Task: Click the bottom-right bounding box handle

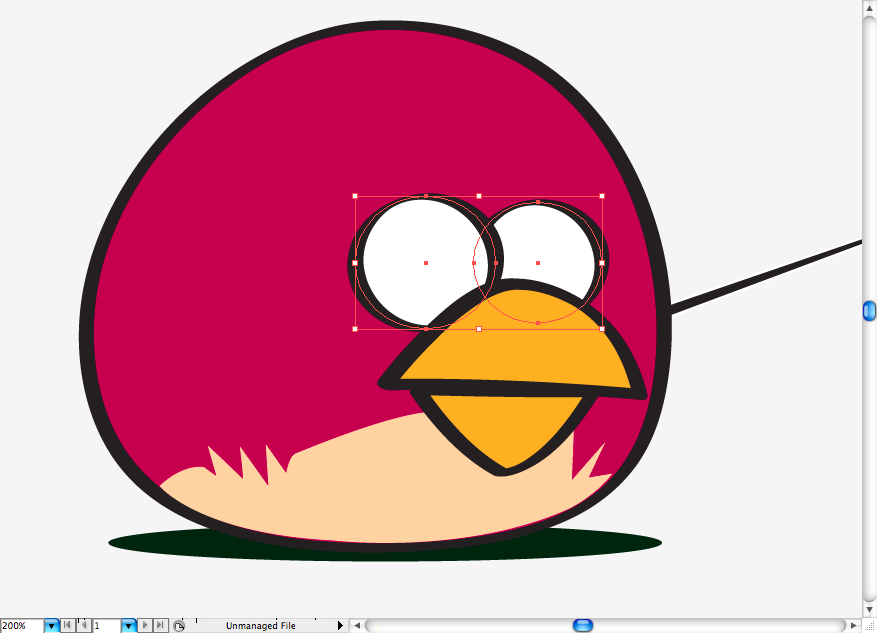Action: 602,329
